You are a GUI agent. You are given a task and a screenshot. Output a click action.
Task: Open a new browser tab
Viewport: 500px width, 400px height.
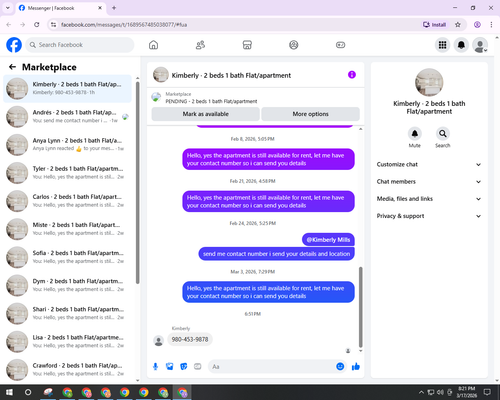point(114,8)
